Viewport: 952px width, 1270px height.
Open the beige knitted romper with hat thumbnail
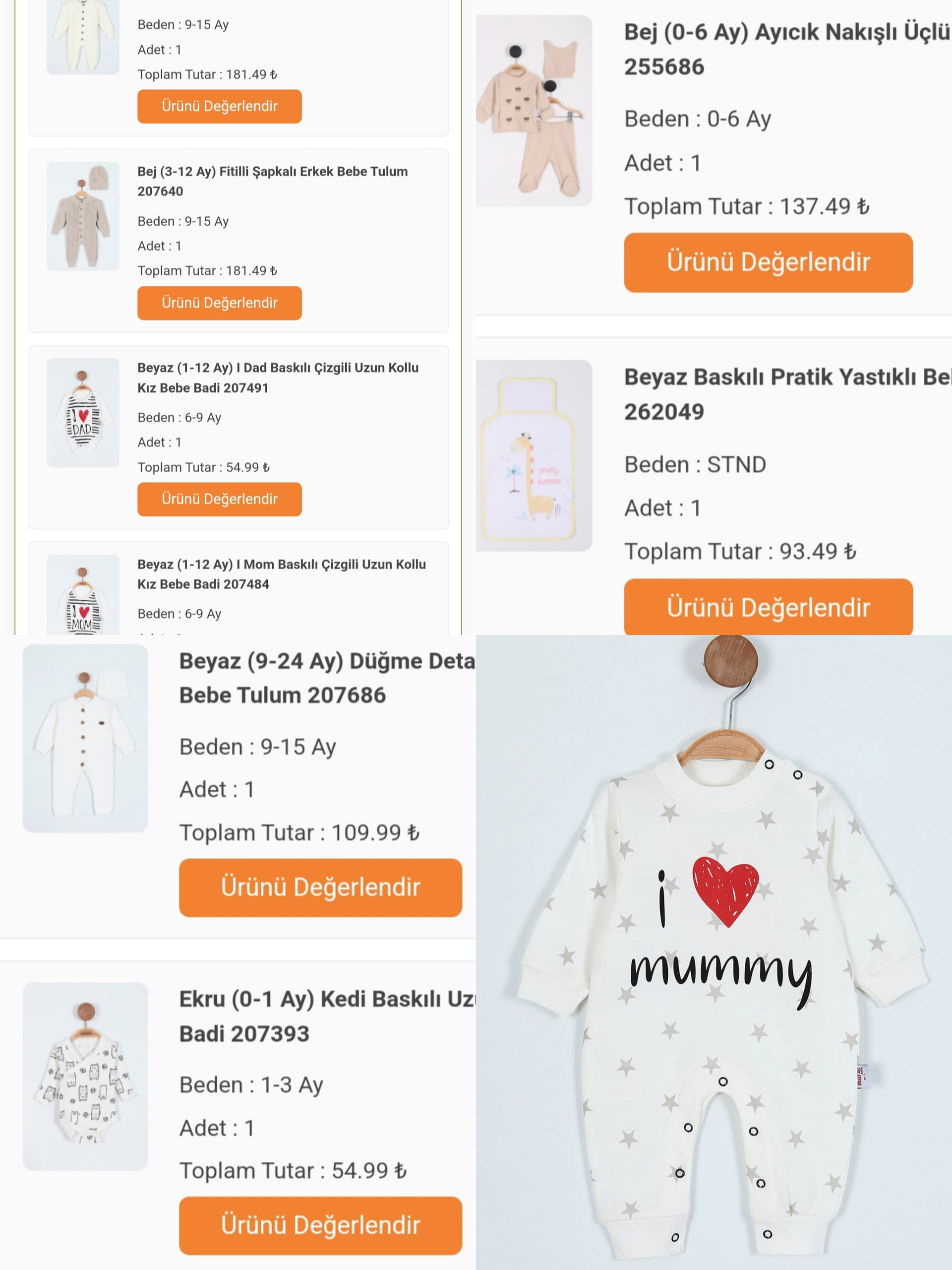coord(83,216)
